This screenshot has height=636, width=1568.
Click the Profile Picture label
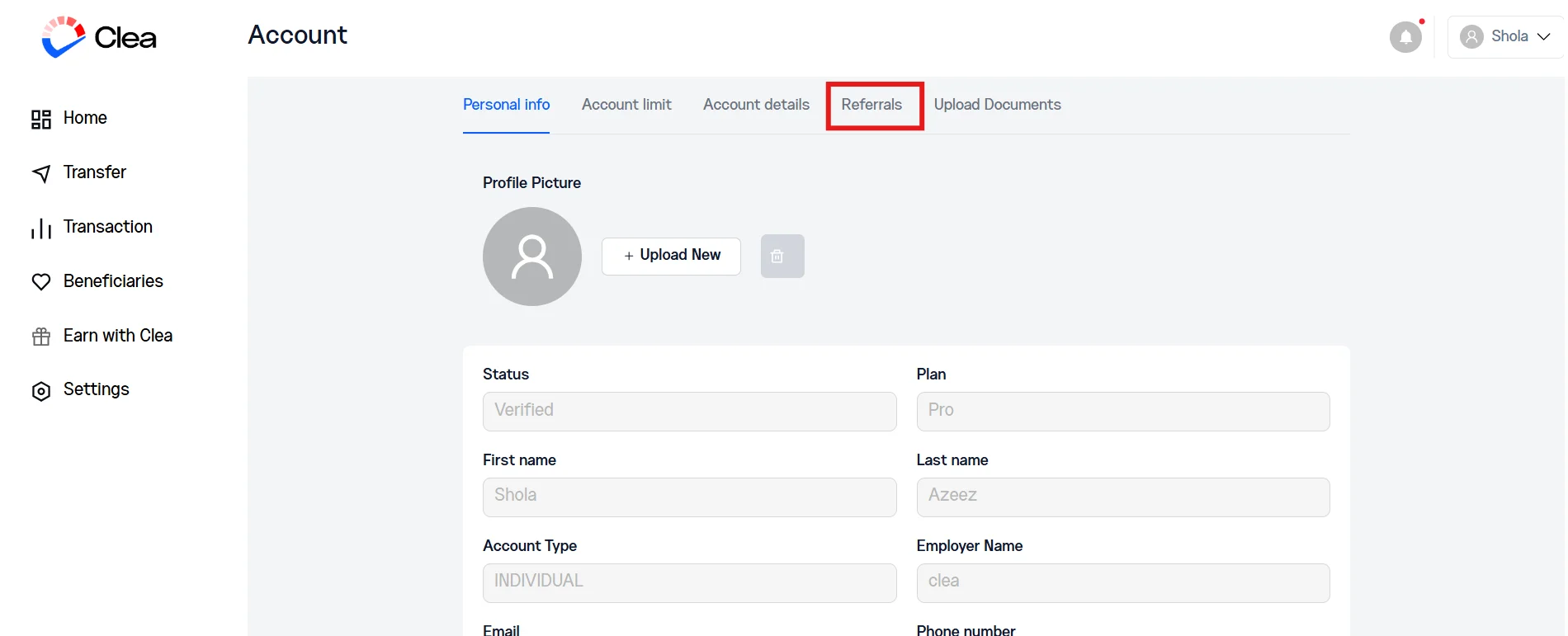(x=531, y=183)
